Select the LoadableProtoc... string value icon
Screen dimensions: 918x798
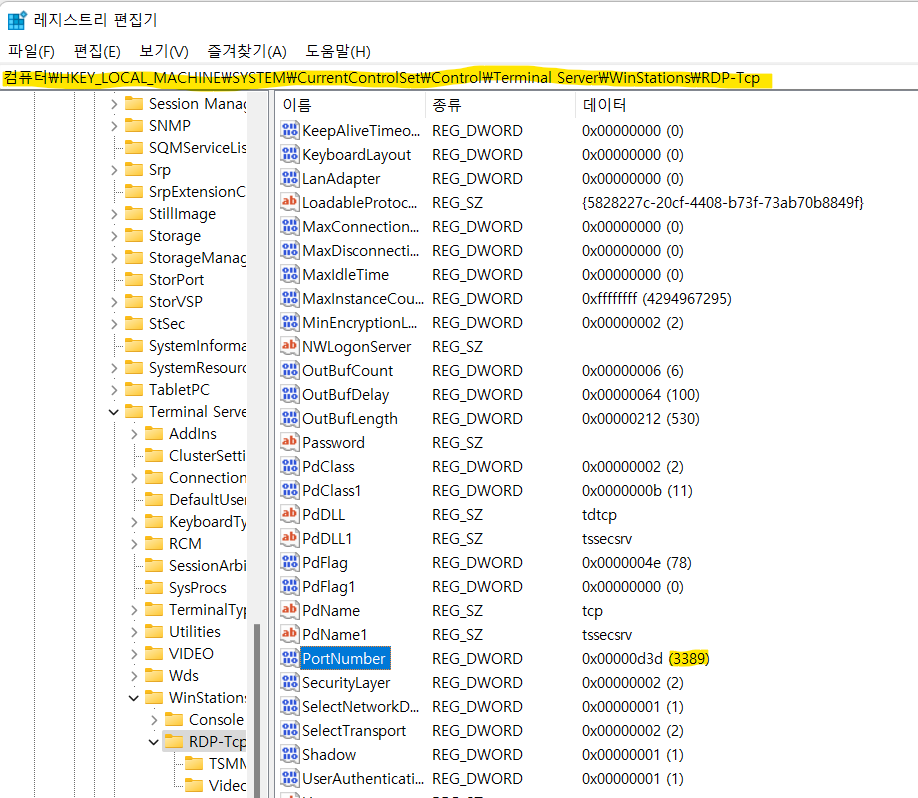(x=290, y=202)
